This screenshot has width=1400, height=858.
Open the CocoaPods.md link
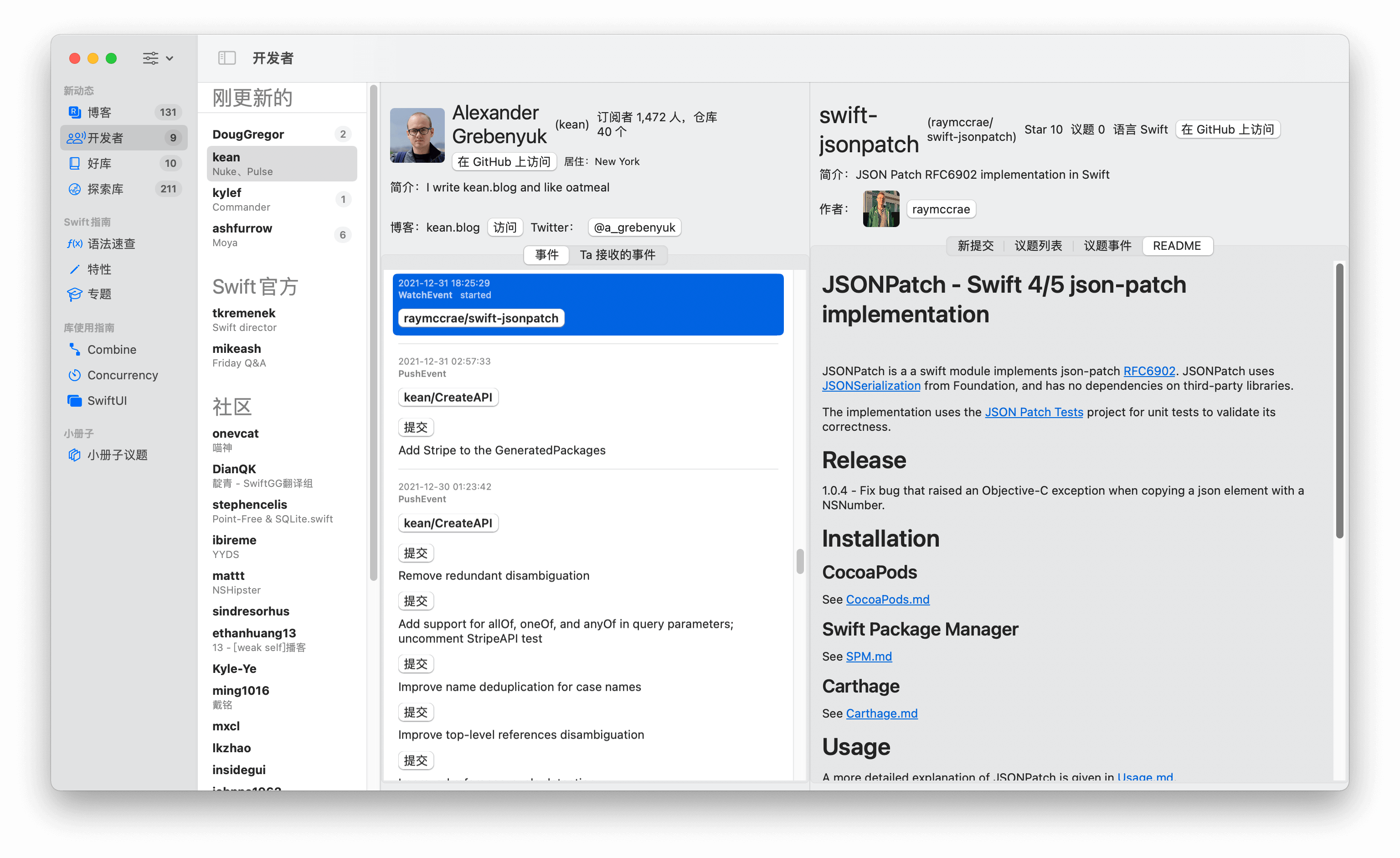coord(887,599)
